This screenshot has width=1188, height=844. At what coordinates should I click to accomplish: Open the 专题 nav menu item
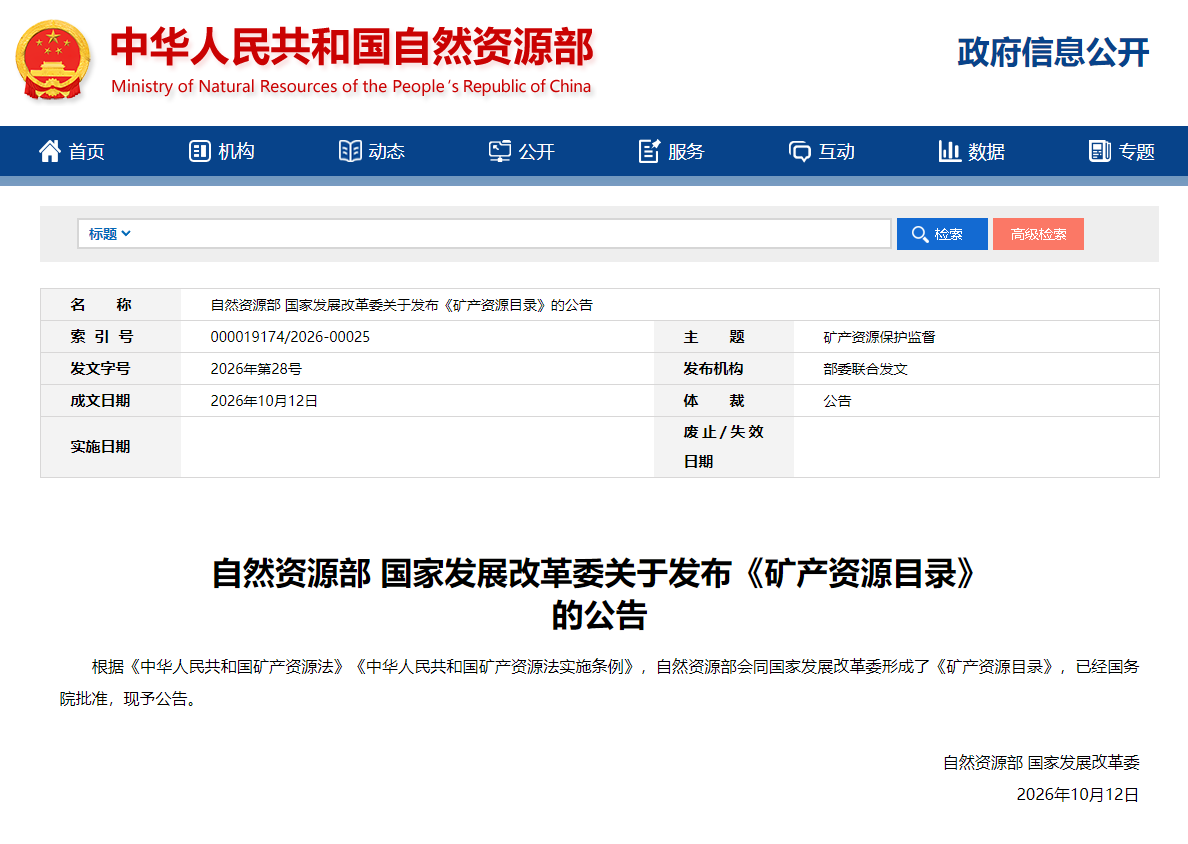1122,152
